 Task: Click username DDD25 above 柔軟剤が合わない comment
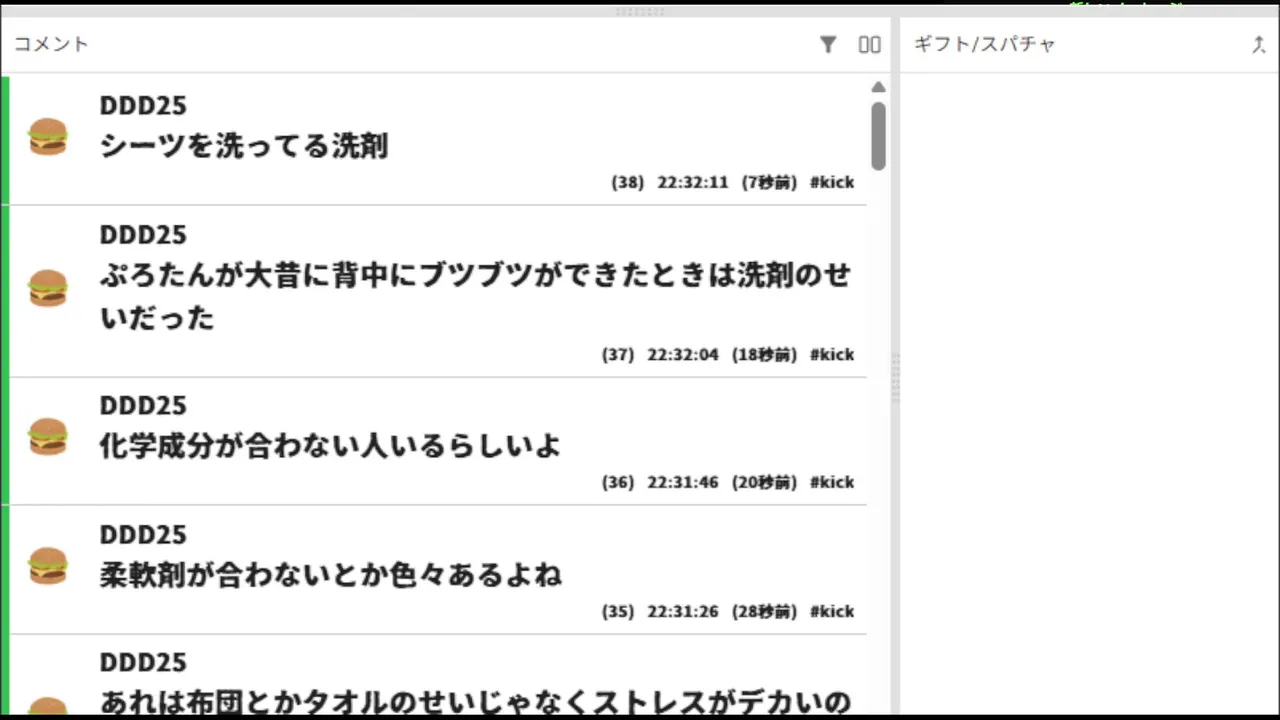click(143, 535)
